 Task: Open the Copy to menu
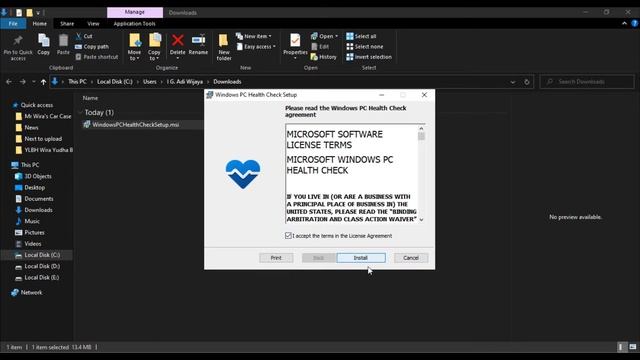click(154, 48)
